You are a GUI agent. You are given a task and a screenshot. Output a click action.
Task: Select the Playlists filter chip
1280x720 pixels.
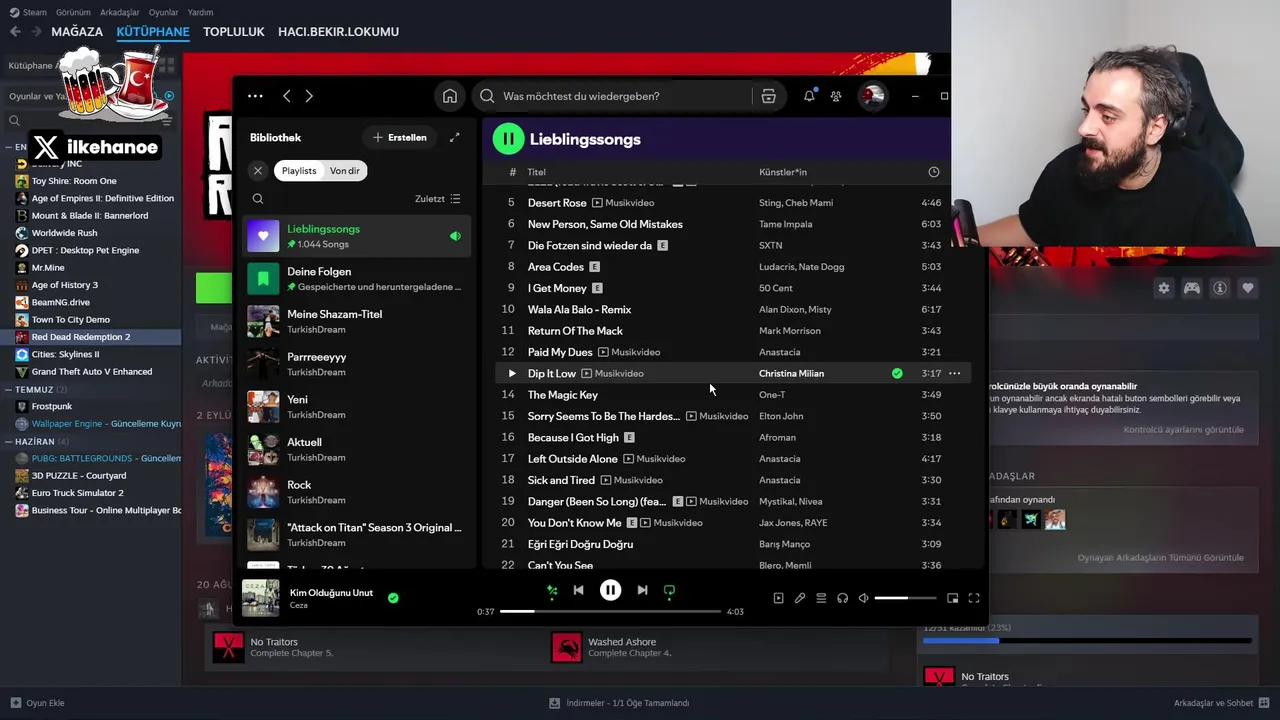299,171
